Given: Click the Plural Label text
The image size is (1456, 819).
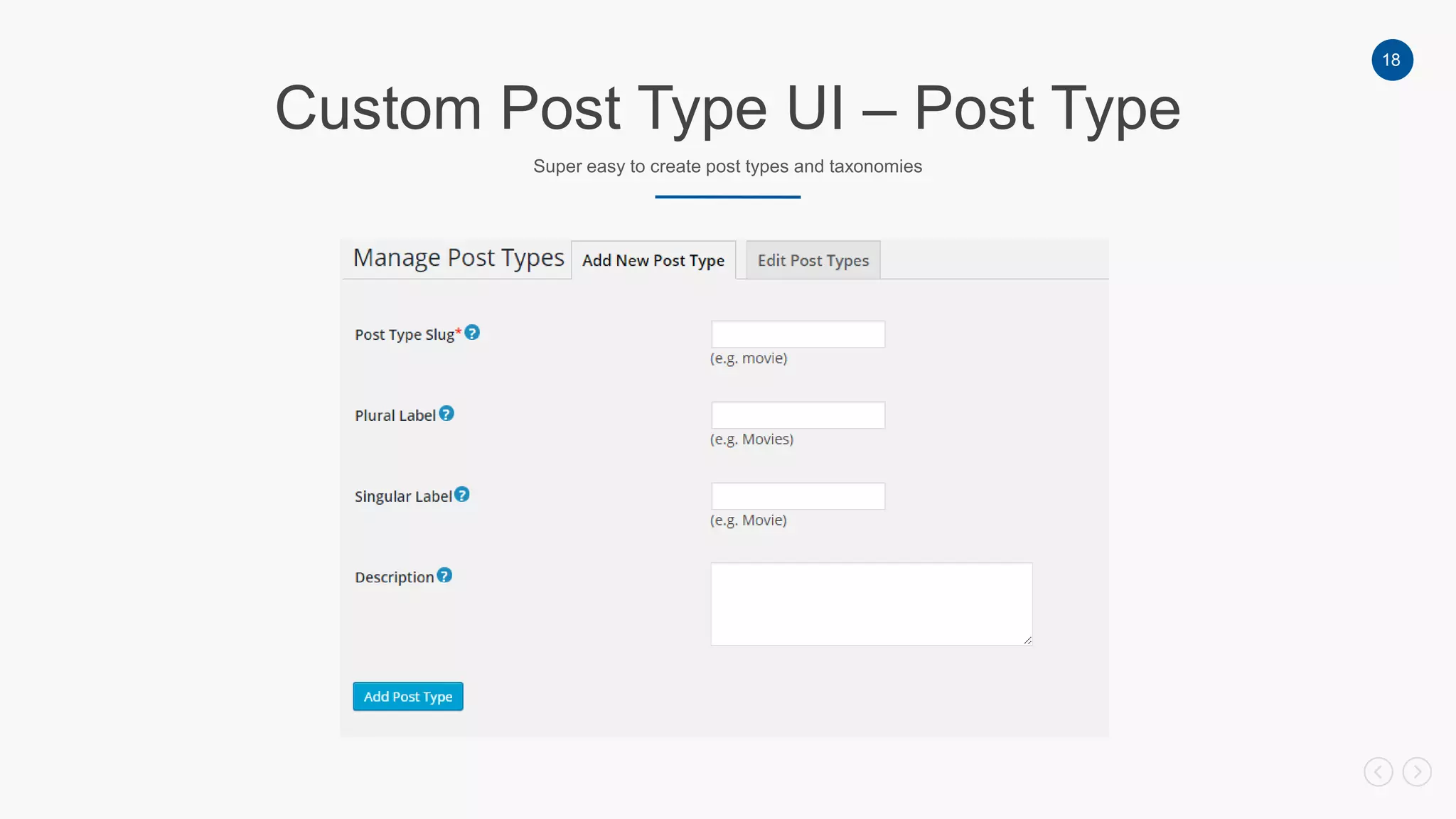Looking at the screenshot, I should pyautogui.click(x=395, y=415).
